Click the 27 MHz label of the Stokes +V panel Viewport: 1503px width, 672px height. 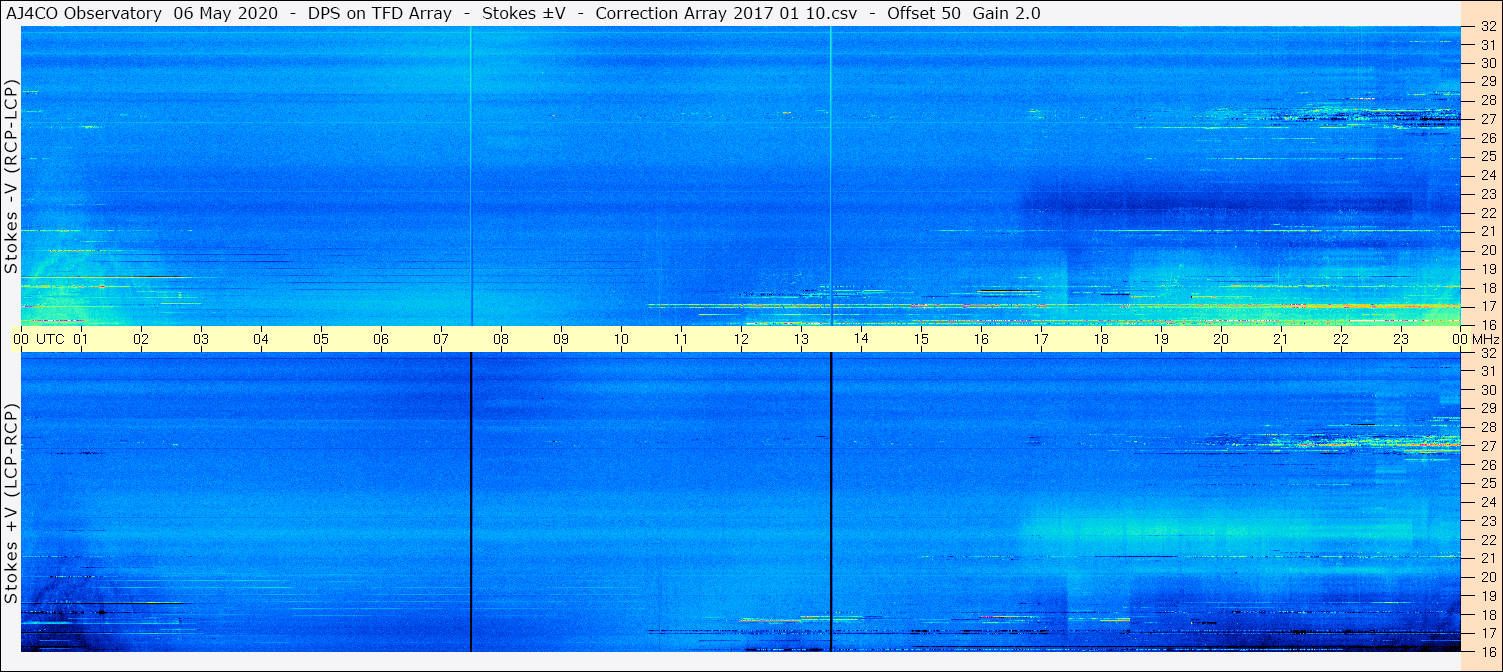click(1488, 446)
